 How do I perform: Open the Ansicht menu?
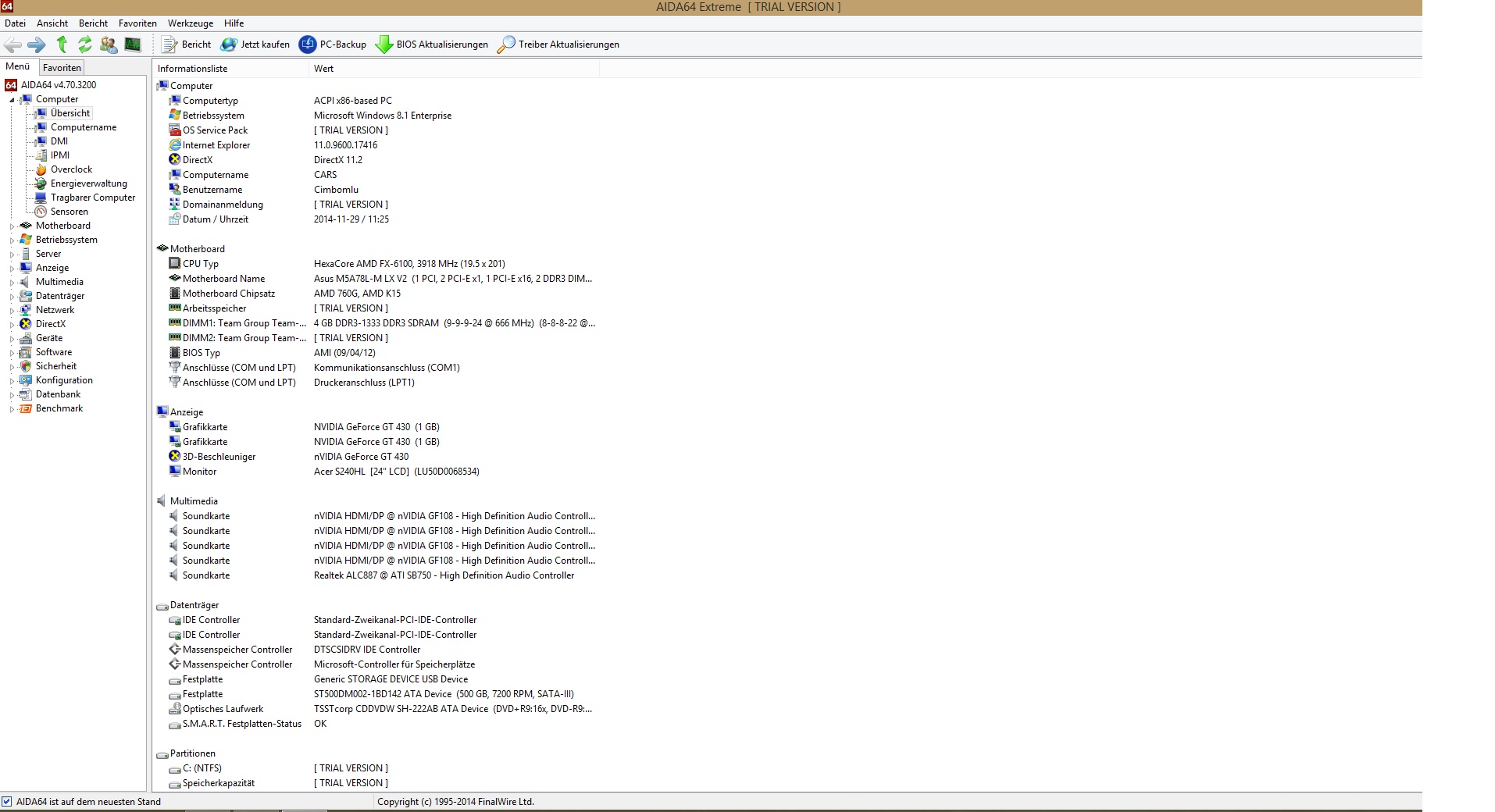(x=52, y=23)
